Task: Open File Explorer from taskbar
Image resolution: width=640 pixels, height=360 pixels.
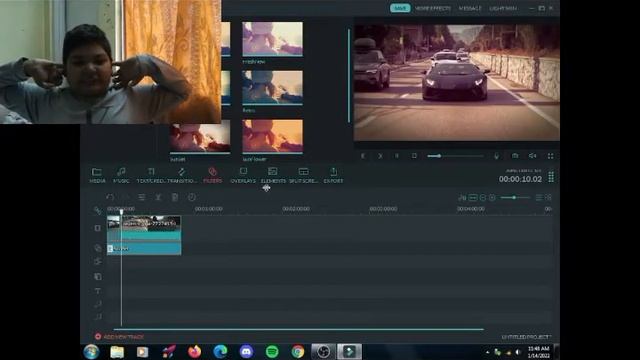Action: tap(117, 352)
